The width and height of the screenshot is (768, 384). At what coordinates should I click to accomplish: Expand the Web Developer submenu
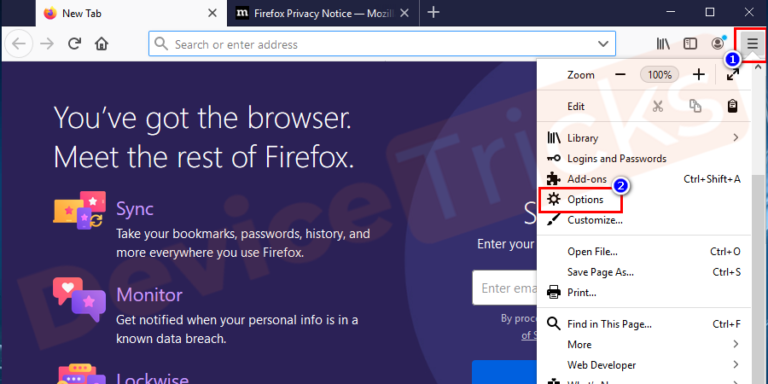735,364
